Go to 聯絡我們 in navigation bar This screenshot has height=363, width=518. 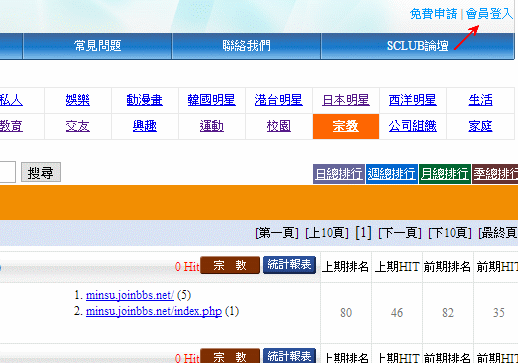[x=246, y=46]
